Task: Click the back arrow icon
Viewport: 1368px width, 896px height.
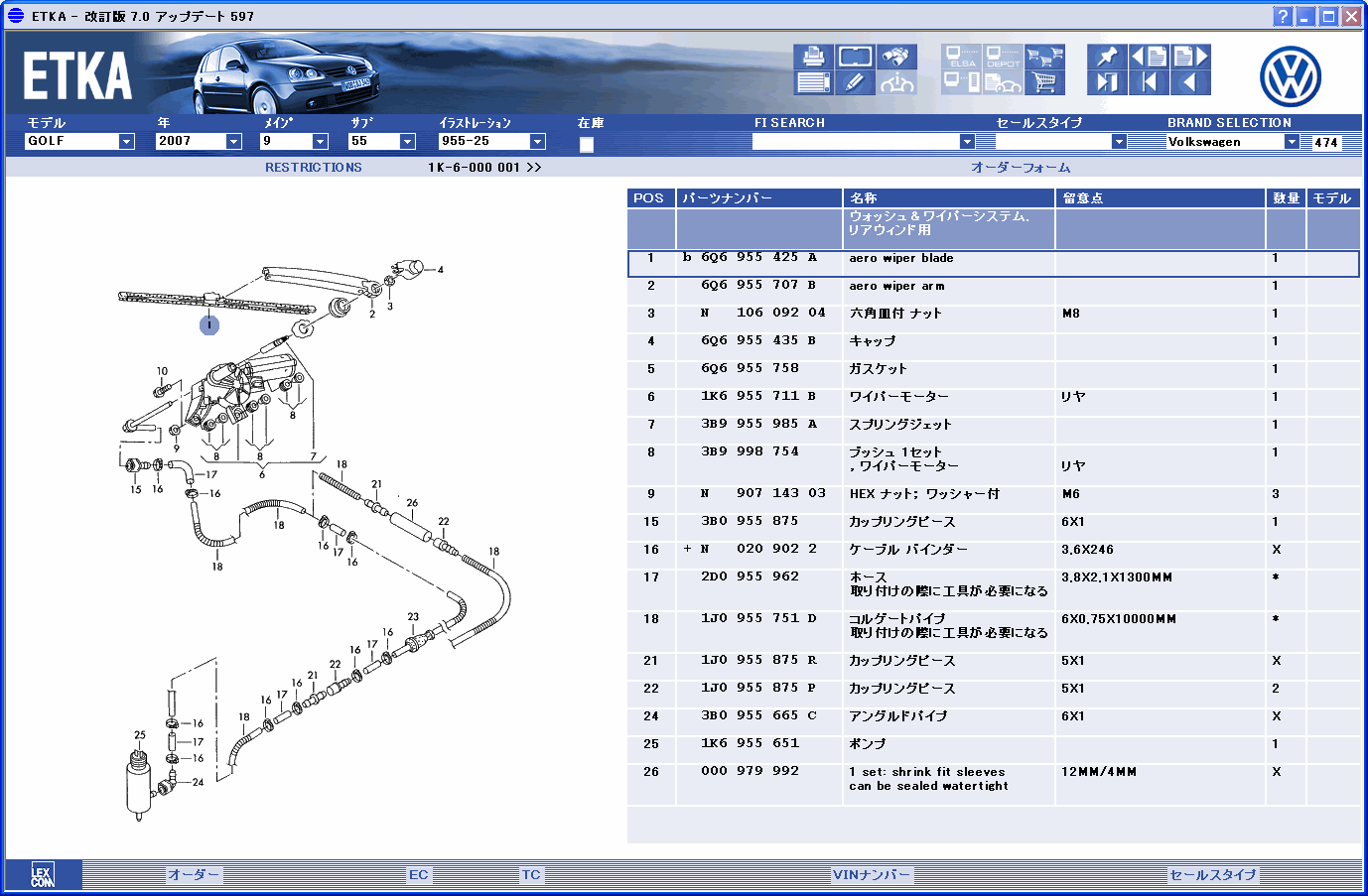Action: [1190, 82]
